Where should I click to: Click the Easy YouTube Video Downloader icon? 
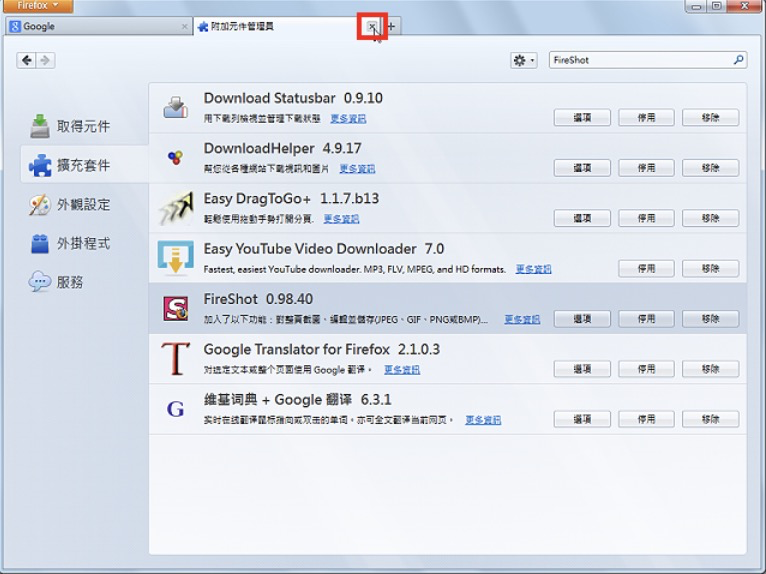175,258
